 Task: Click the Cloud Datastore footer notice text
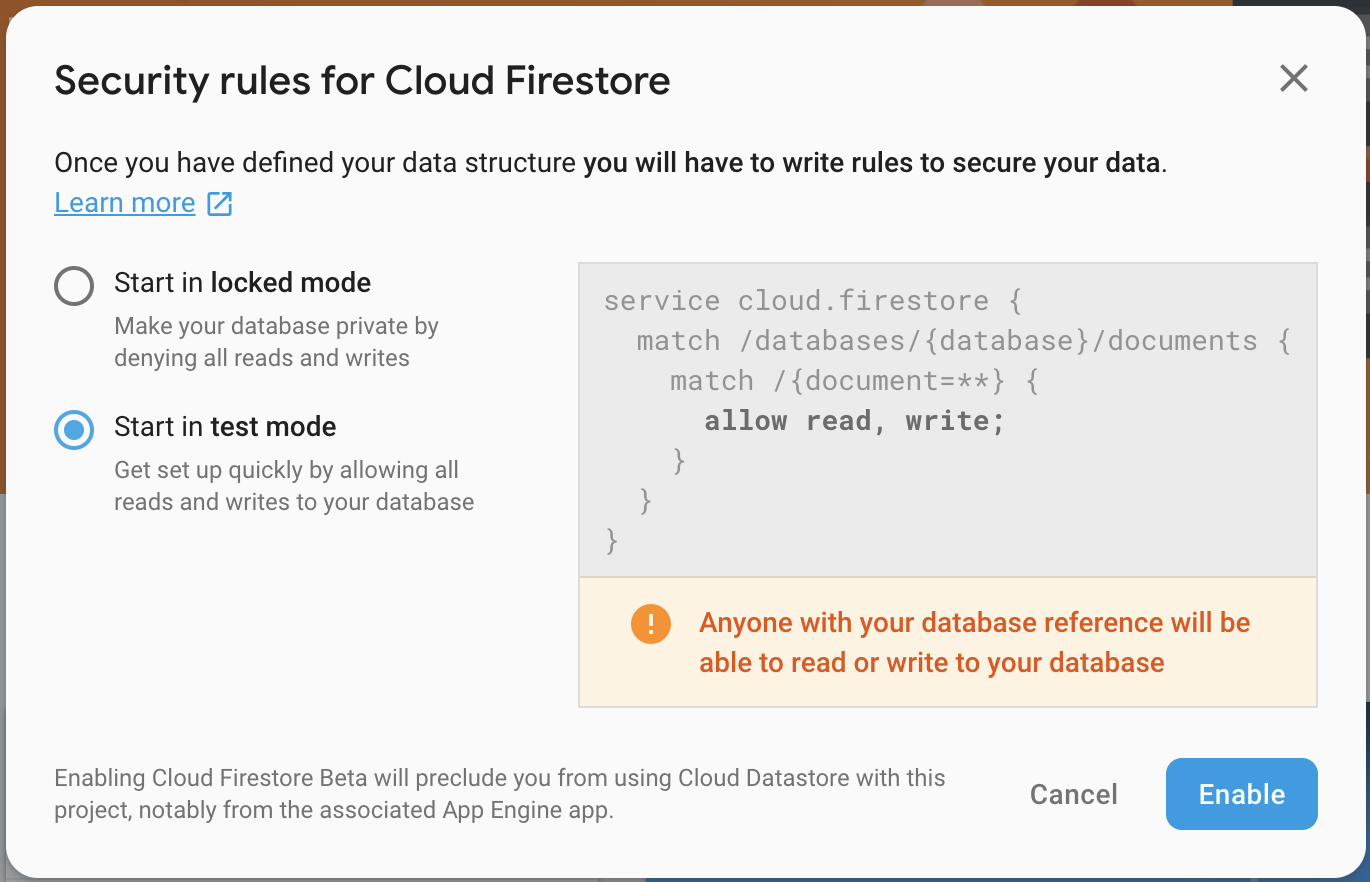(500, 794)
